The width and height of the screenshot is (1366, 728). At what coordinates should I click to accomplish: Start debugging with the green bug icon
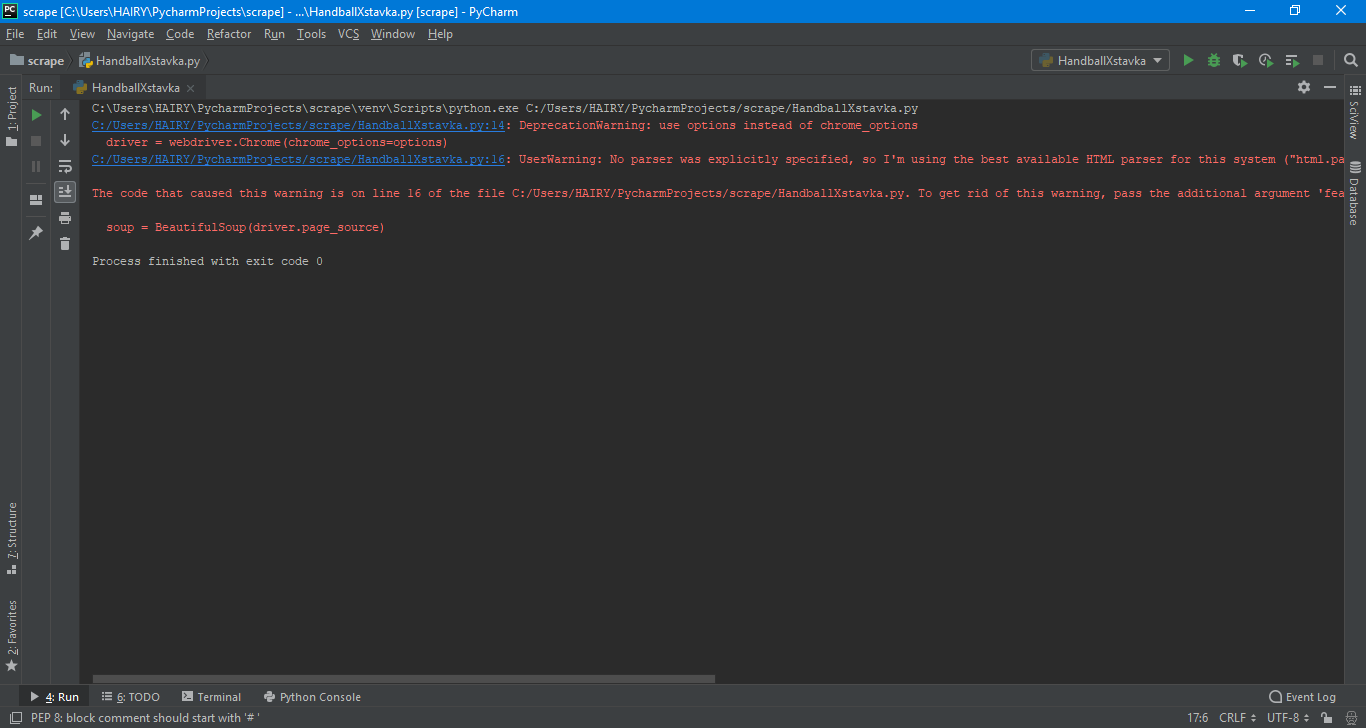pos(1214,61)
